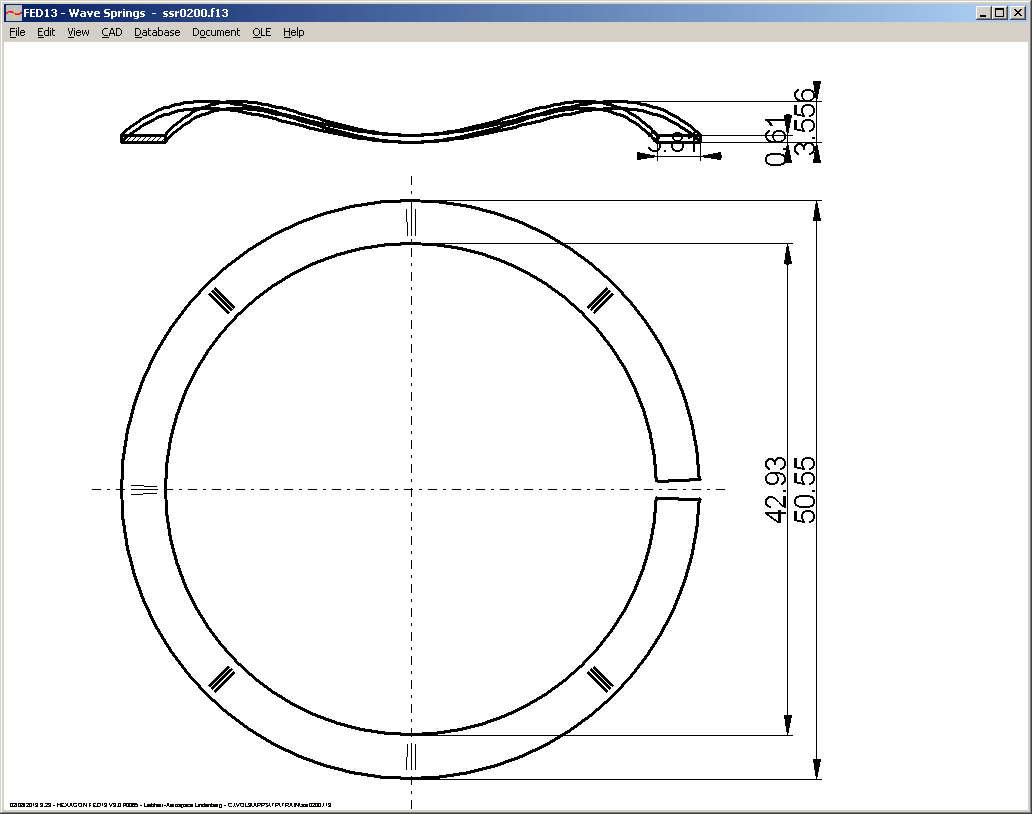The height and width of the screenshot is (814, 1032).
Task: Open the View menu
Action: (x=78, y=32)
